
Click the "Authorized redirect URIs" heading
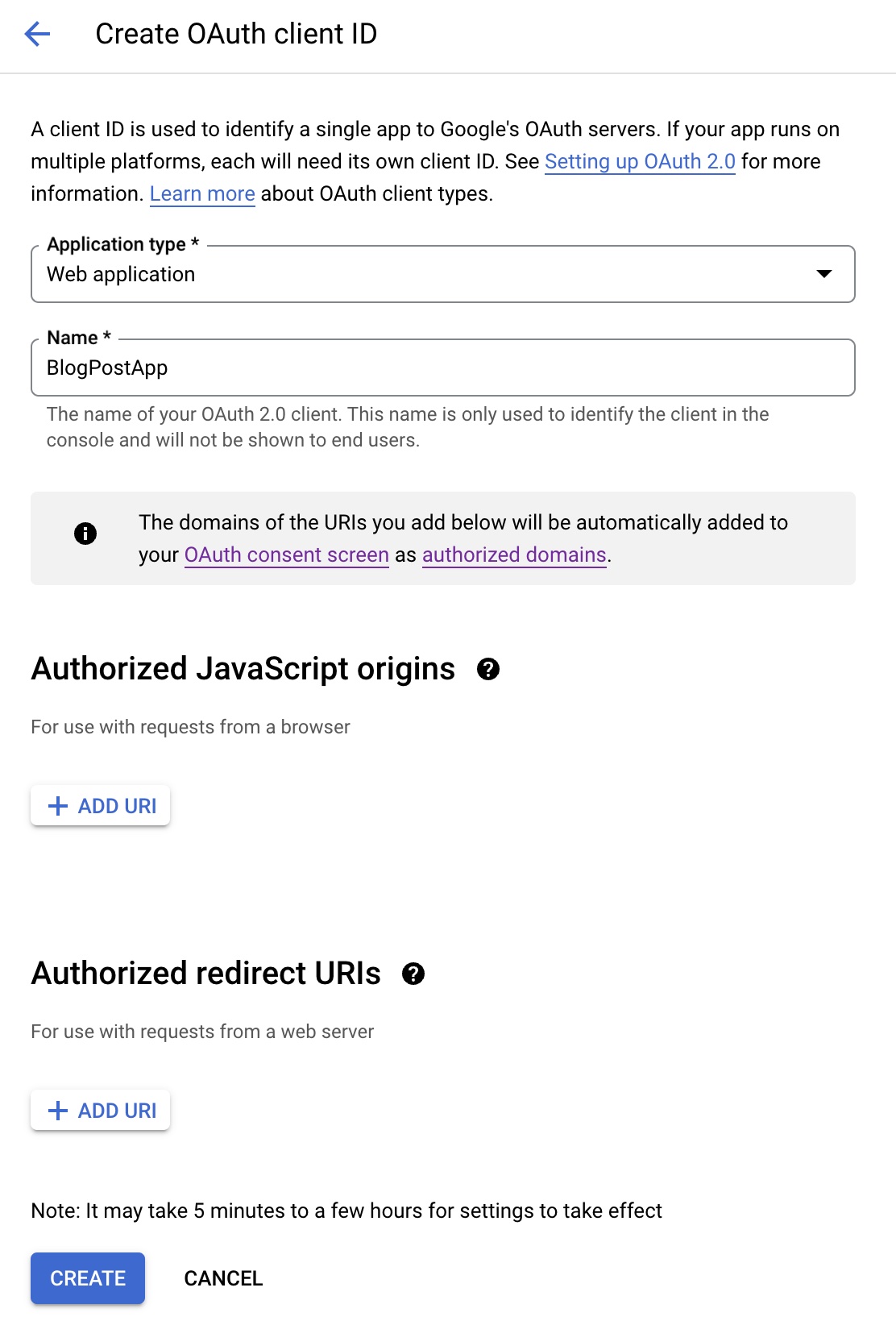point(206,974)
